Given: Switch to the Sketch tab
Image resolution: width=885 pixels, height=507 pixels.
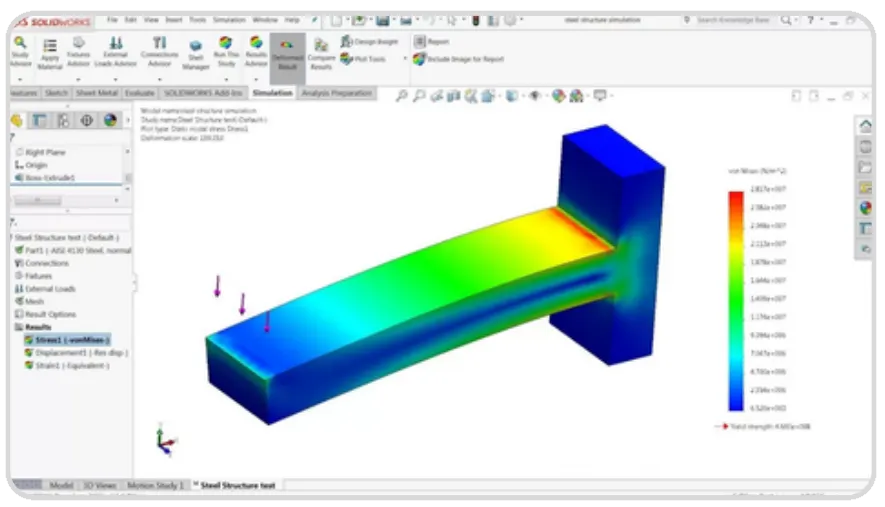Looking at the screenshot, I should pos(56,93).
